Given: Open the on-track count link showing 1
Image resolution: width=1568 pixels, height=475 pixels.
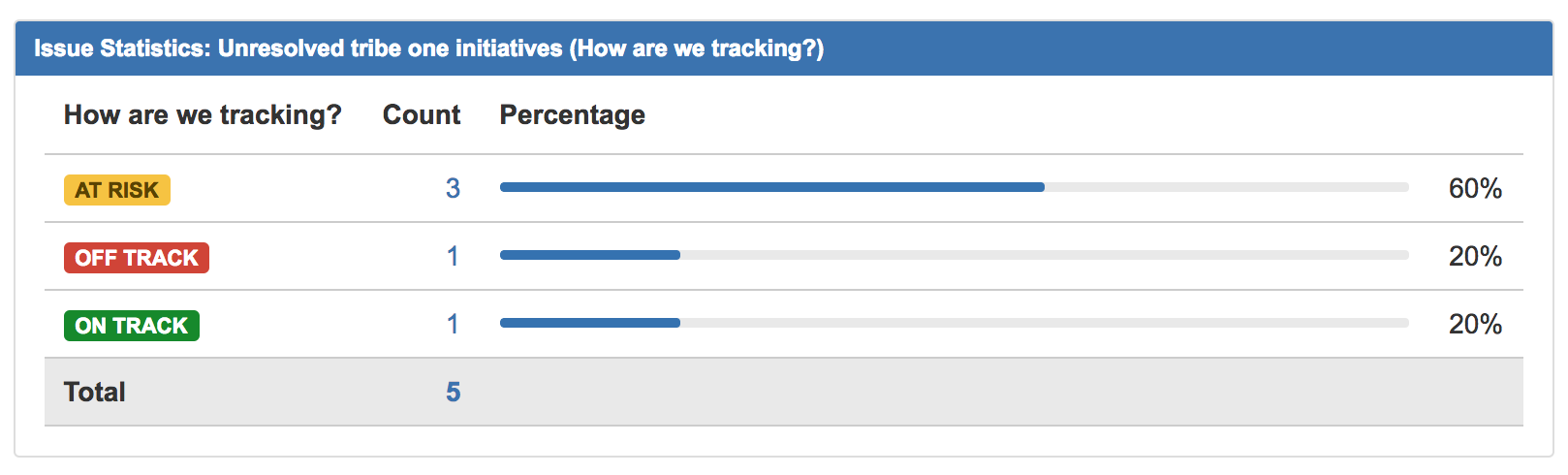Looking at the screenshot, I should pos(453,324).
